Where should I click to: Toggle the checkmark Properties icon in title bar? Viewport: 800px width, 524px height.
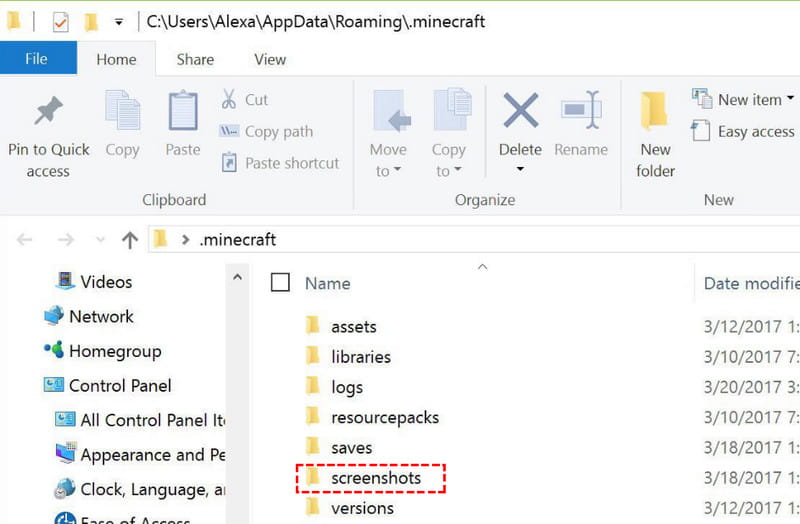[x=60, y=22]
